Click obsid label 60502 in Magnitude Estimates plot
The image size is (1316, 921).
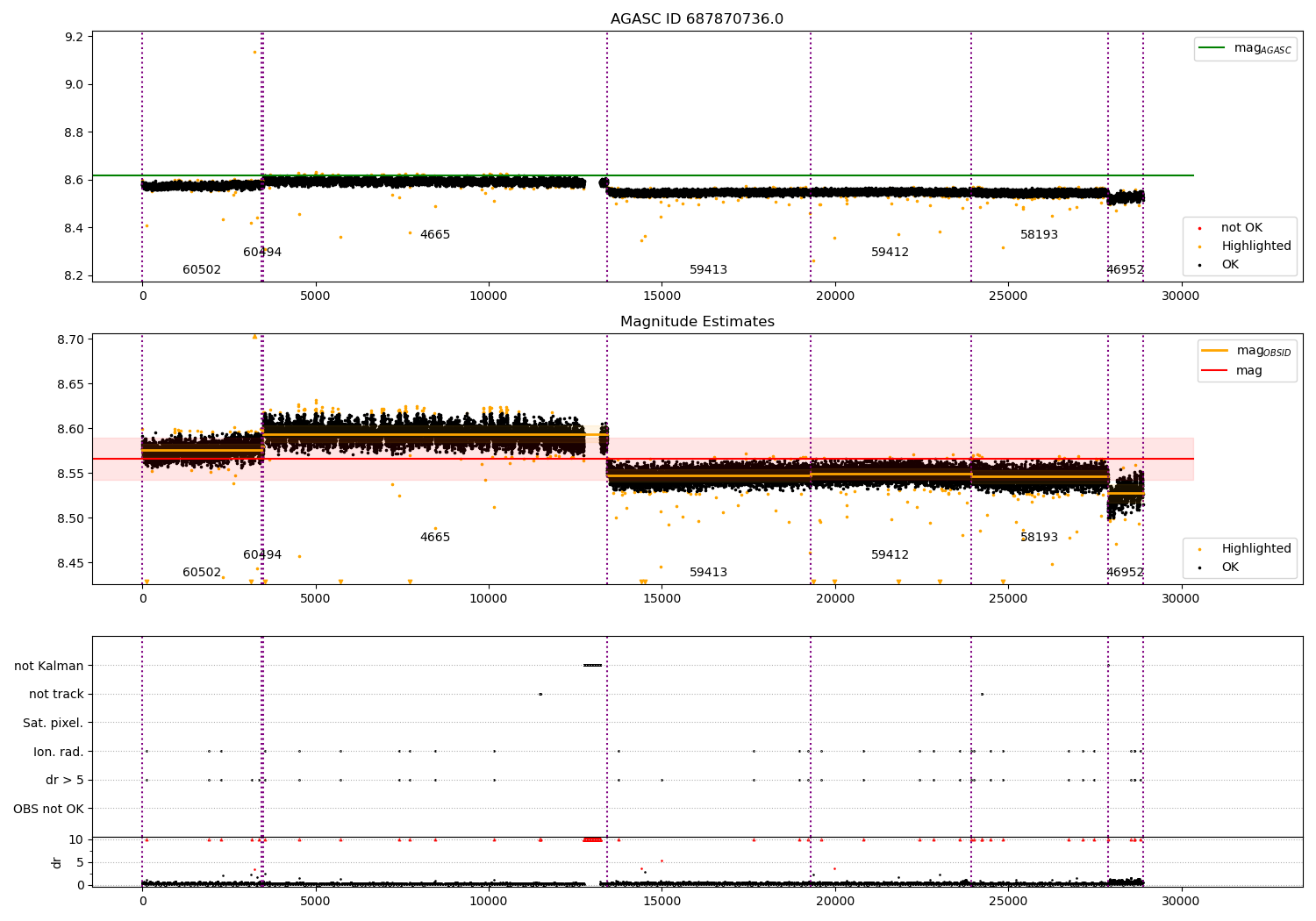pos(202,572)
